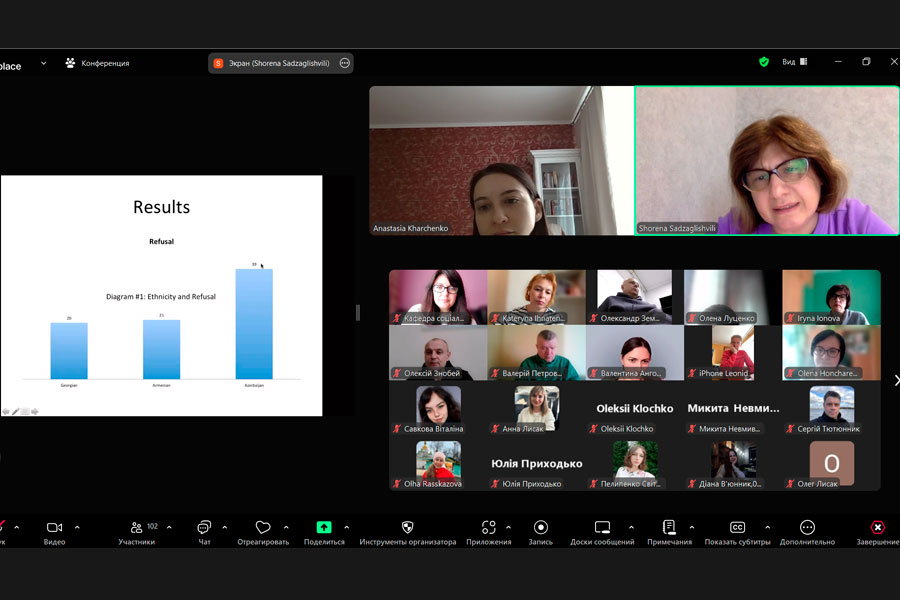Expand arrow next to Поделиться
Viewport: 900px width, 600px height.
[x=347, y=527]
